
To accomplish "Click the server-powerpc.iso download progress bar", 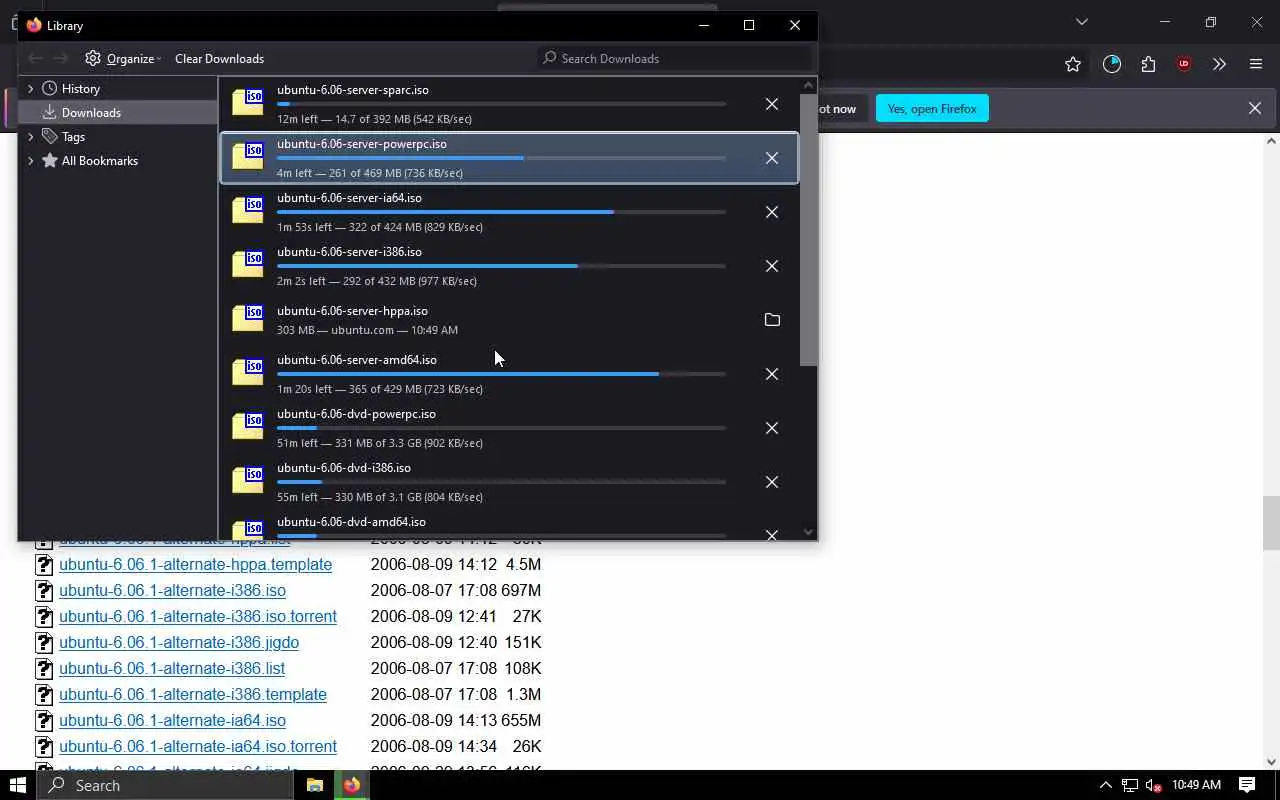I will 501,158.
